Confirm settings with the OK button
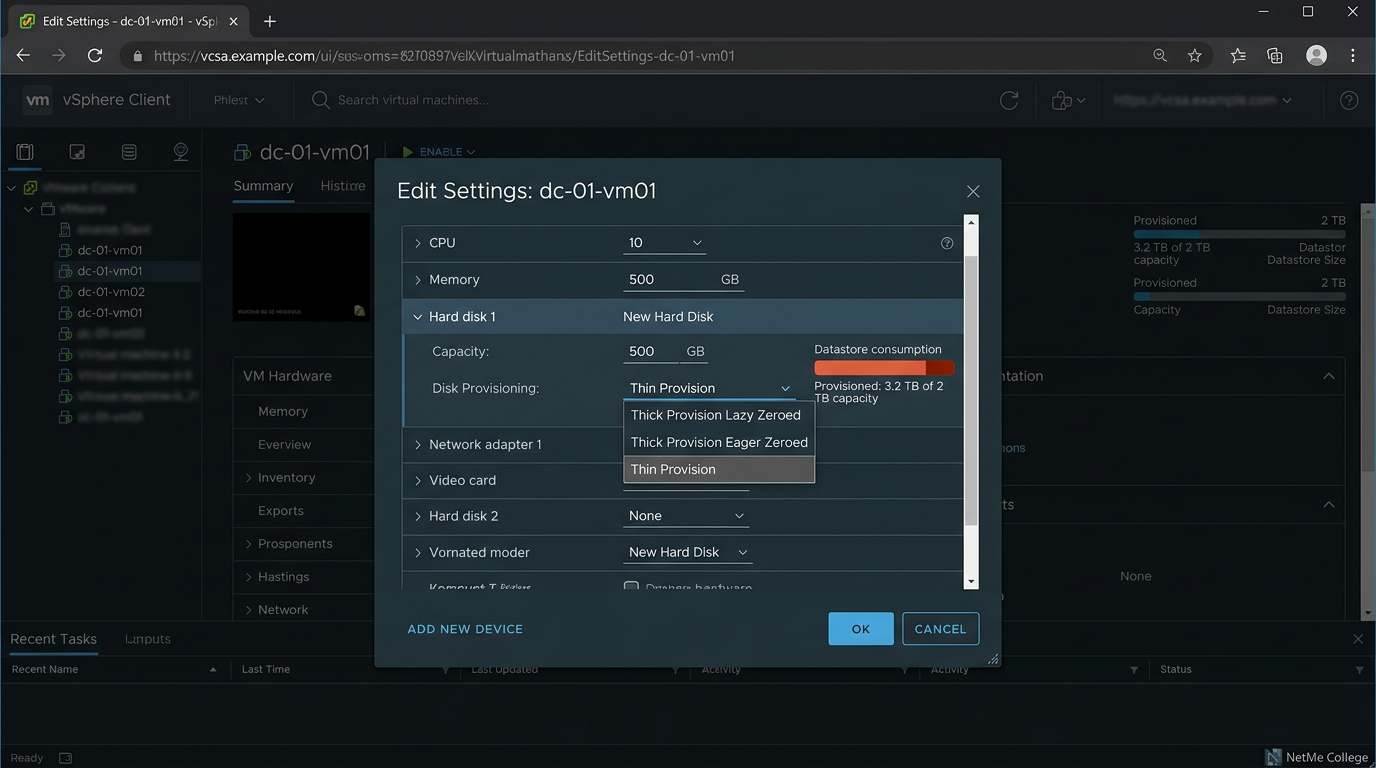 861,629
